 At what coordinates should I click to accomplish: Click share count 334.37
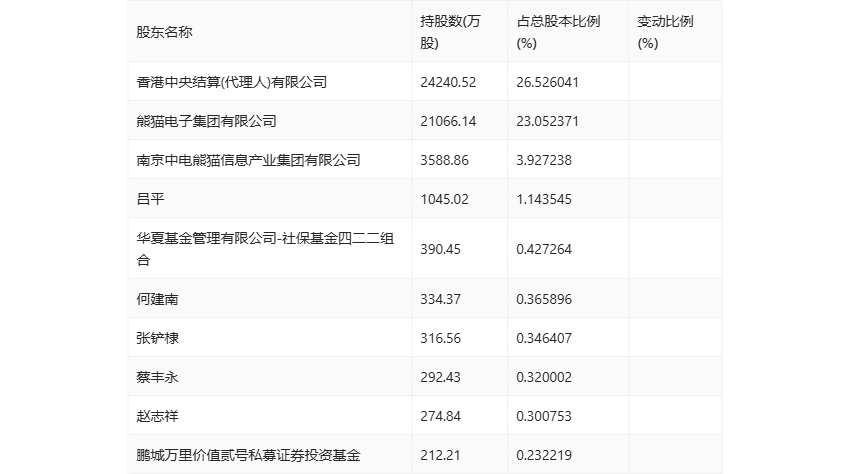point(441,299)
